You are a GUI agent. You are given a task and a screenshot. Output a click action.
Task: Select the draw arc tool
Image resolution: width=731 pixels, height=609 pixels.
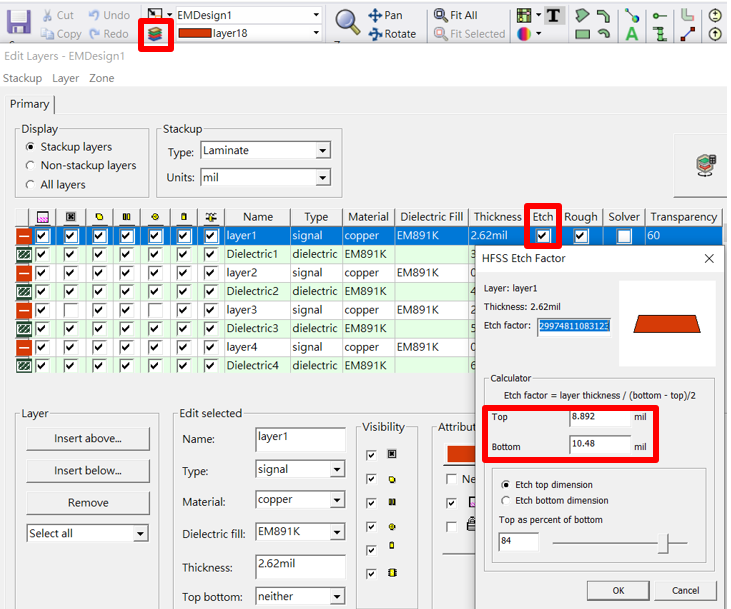604,34
